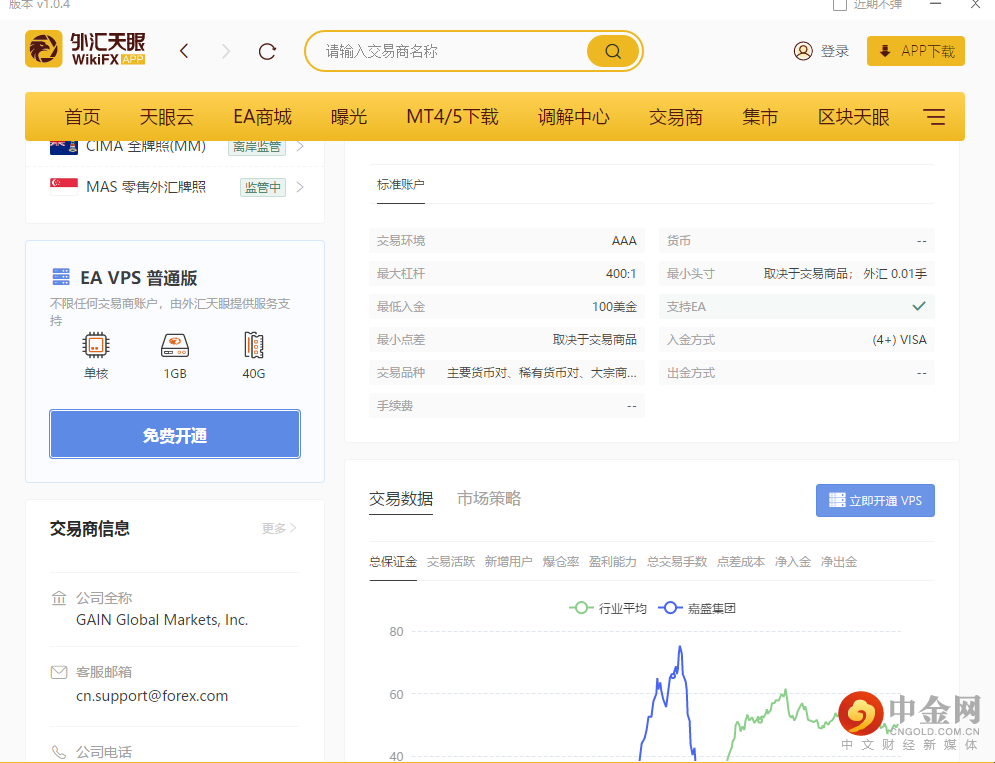Viewport: 995px width, 763px height.
Task: Click the 登录 account icon
Action: pyautogui.click(x=803, y=49)
